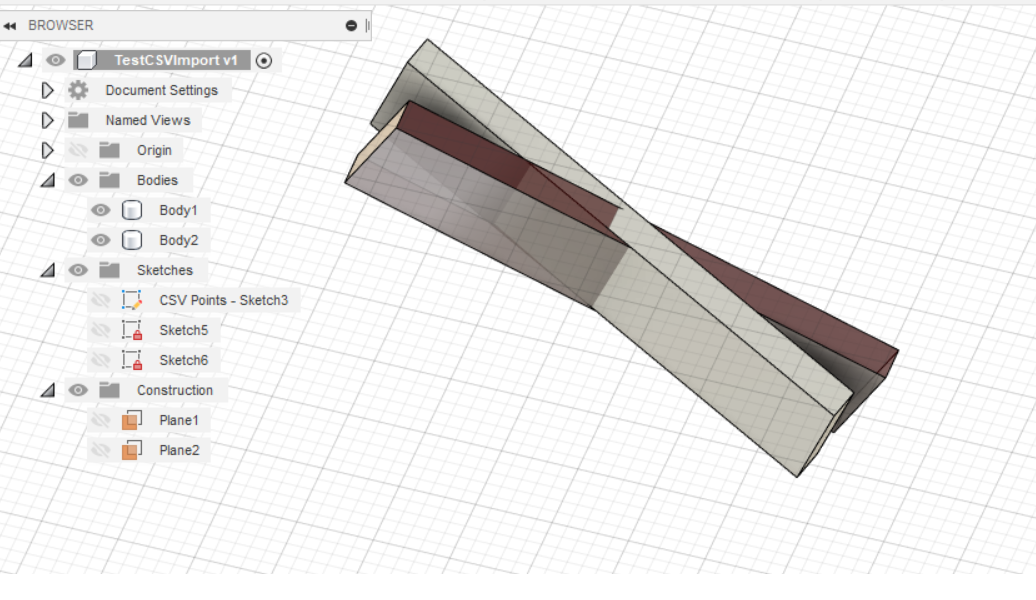Show the hidden Sketch6

[x=100, y=360]
